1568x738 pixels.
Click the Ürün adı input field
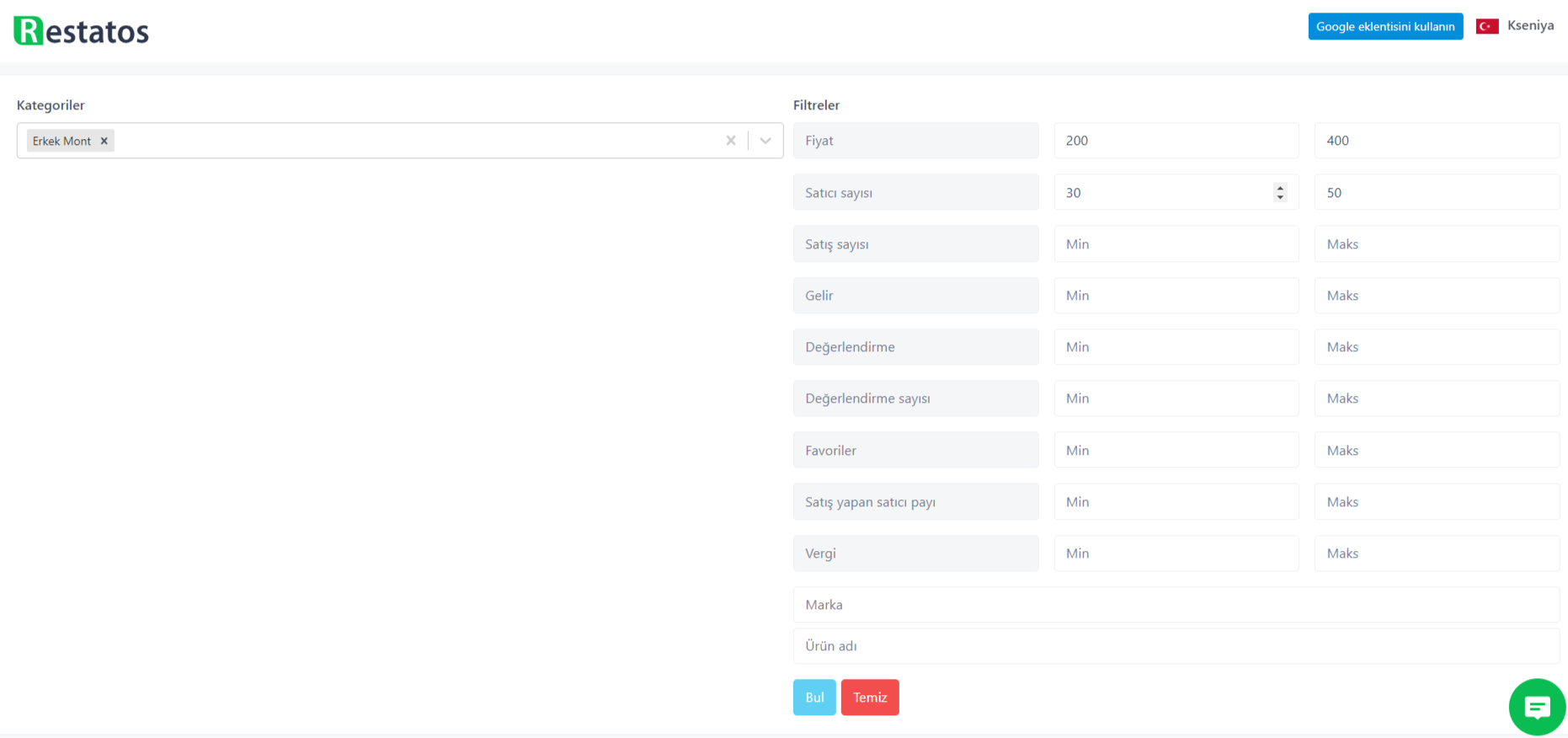click(x=1176, y=646)
